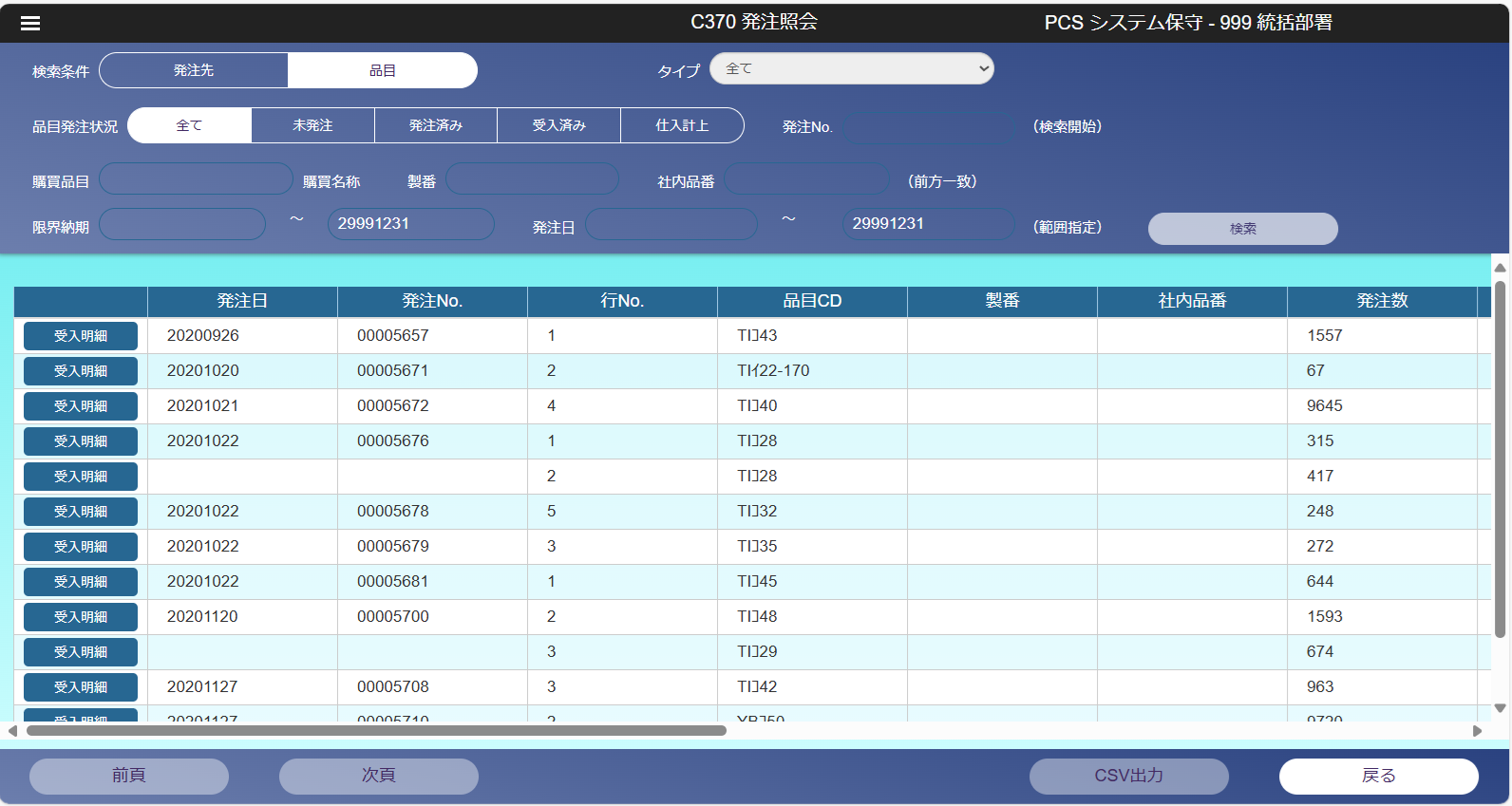Image resolution: width=1512 pixels, height=806 pixels.
Task: Open 受入明細 for order 00005672
Action: (81, 406)
